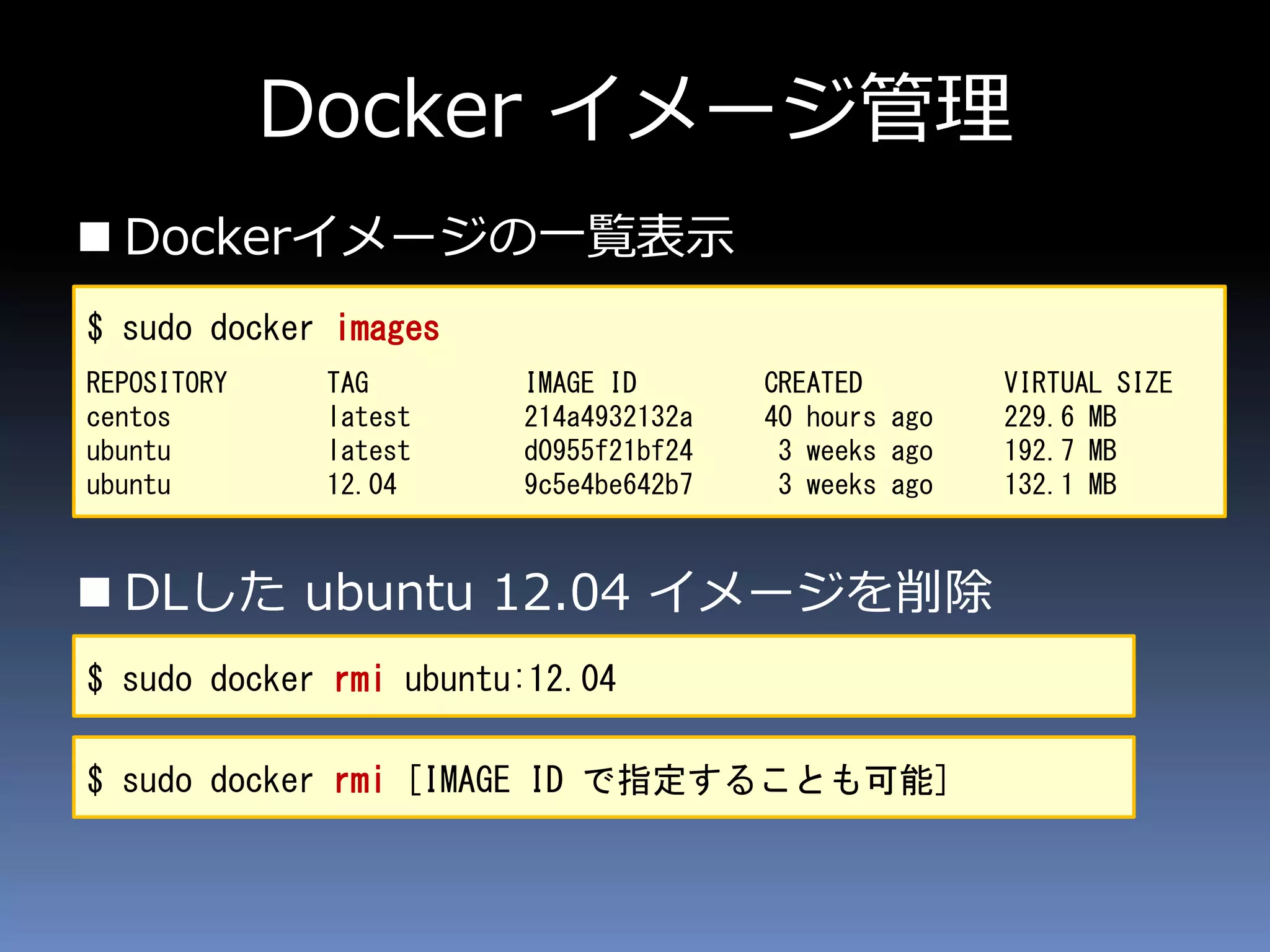Image resolution: width=1270 pixels, height=952 pixels.
Task: Click the 'ubuntu:12.04' argument text
Action: pyautogui.click(x=510, y=679)
